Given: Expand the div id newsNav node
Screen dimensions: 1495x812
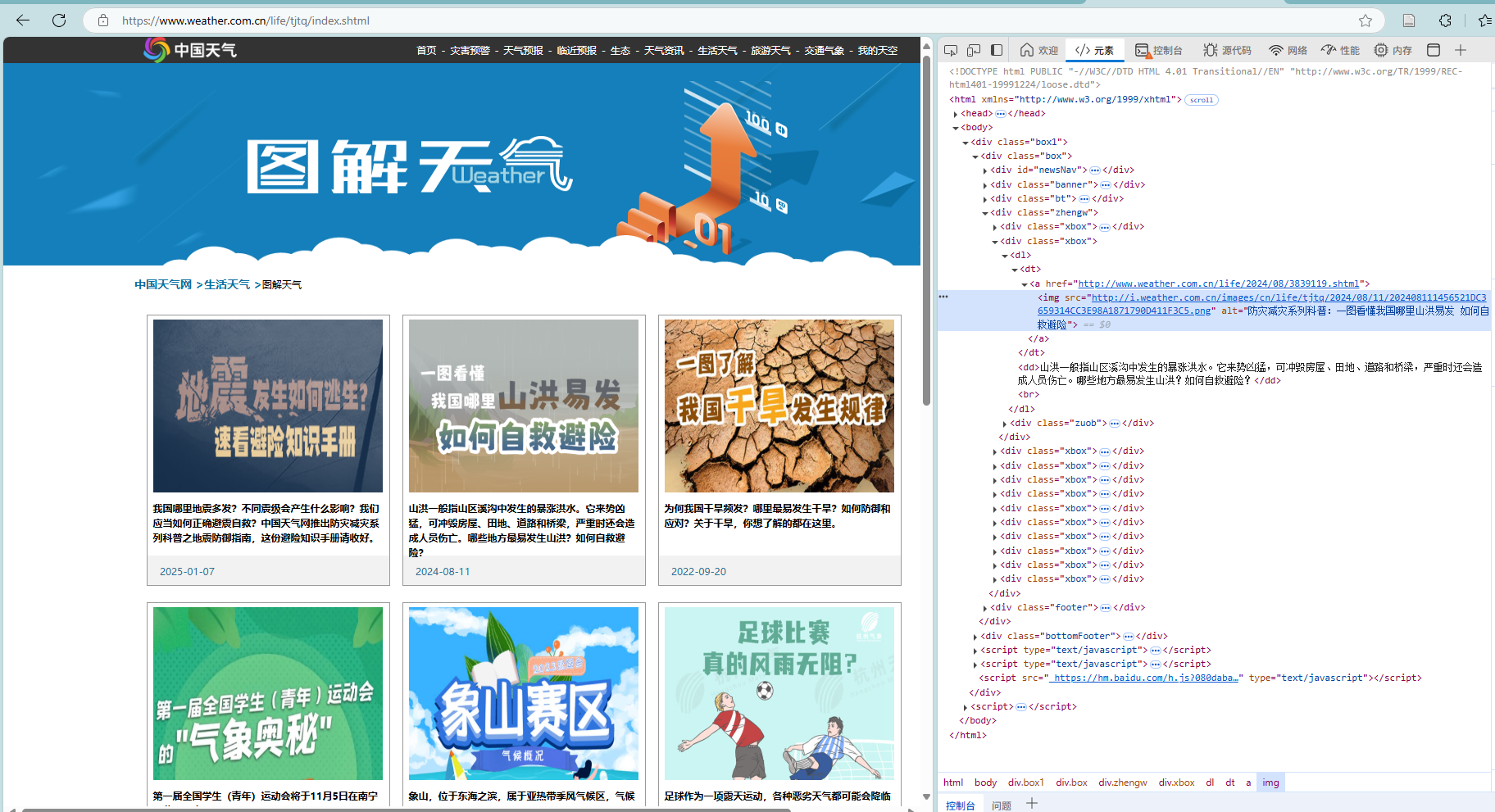Looking at the screenshot, I should tap(985, 170).
